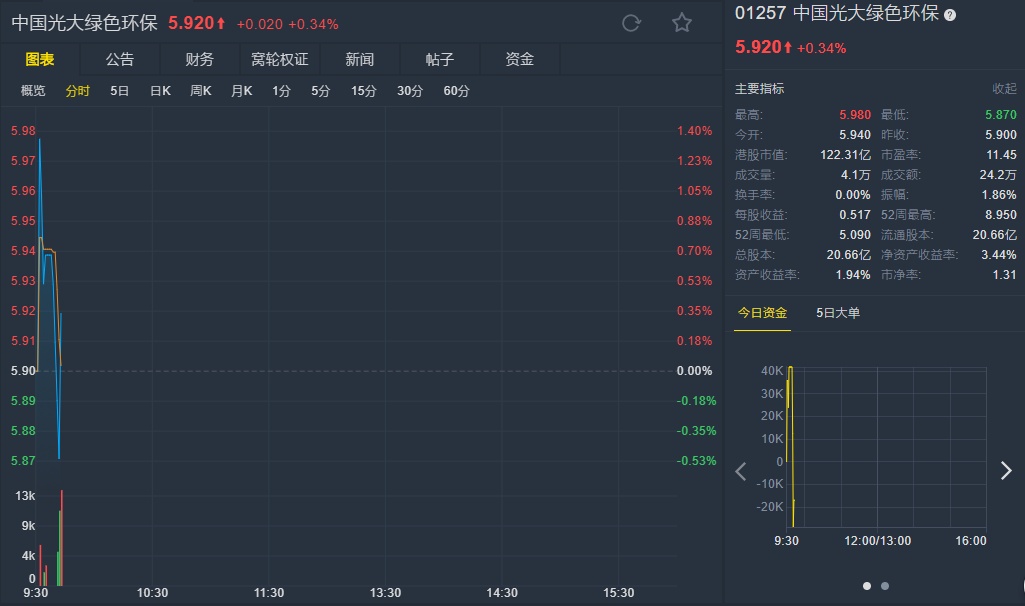Select the second pagination dot
The width and height of the screenshot is (1025, 606).
point(885,586)
